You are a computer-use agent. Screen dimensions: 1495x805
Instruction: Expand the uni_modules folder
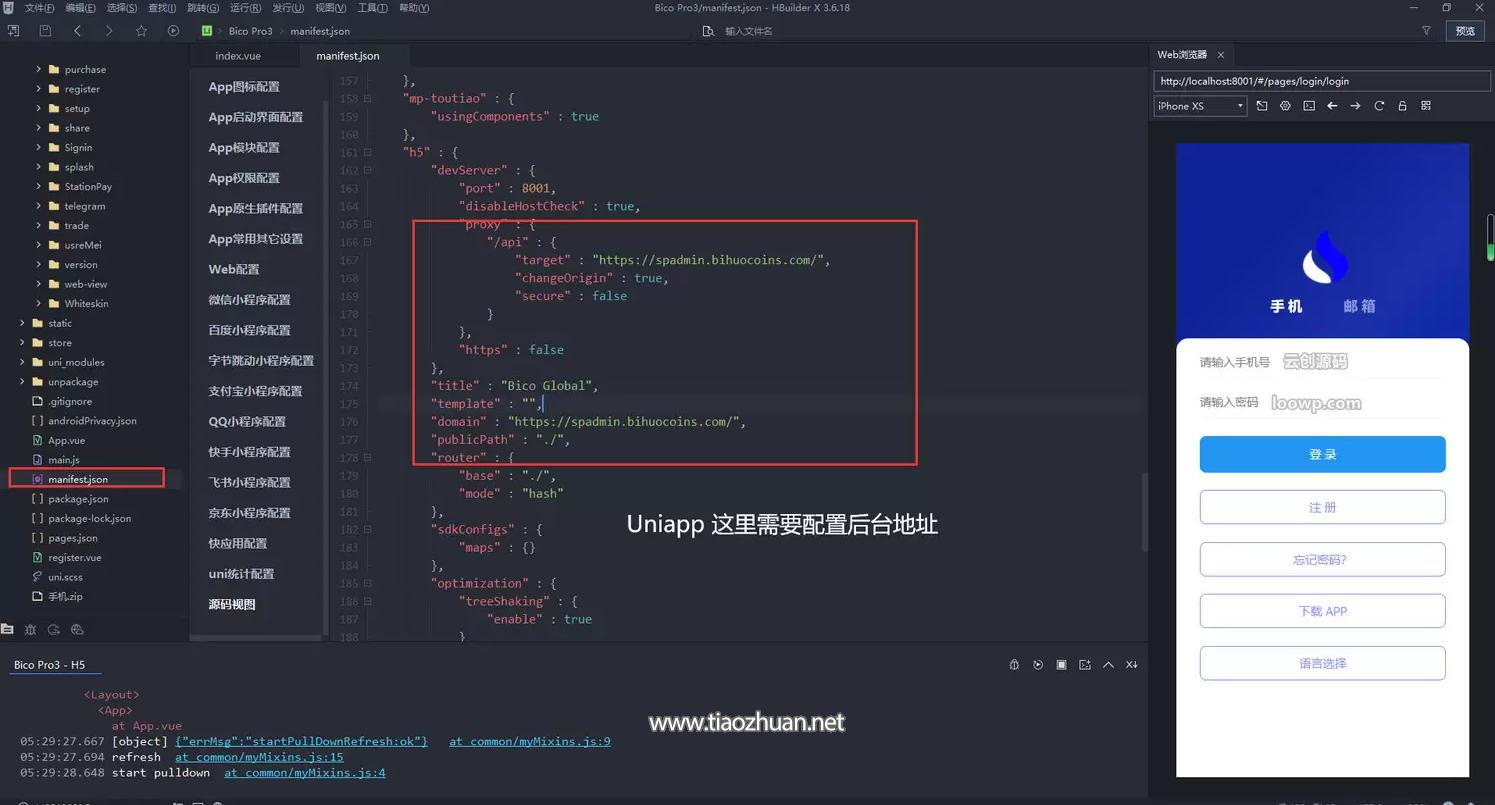(22, 362)
